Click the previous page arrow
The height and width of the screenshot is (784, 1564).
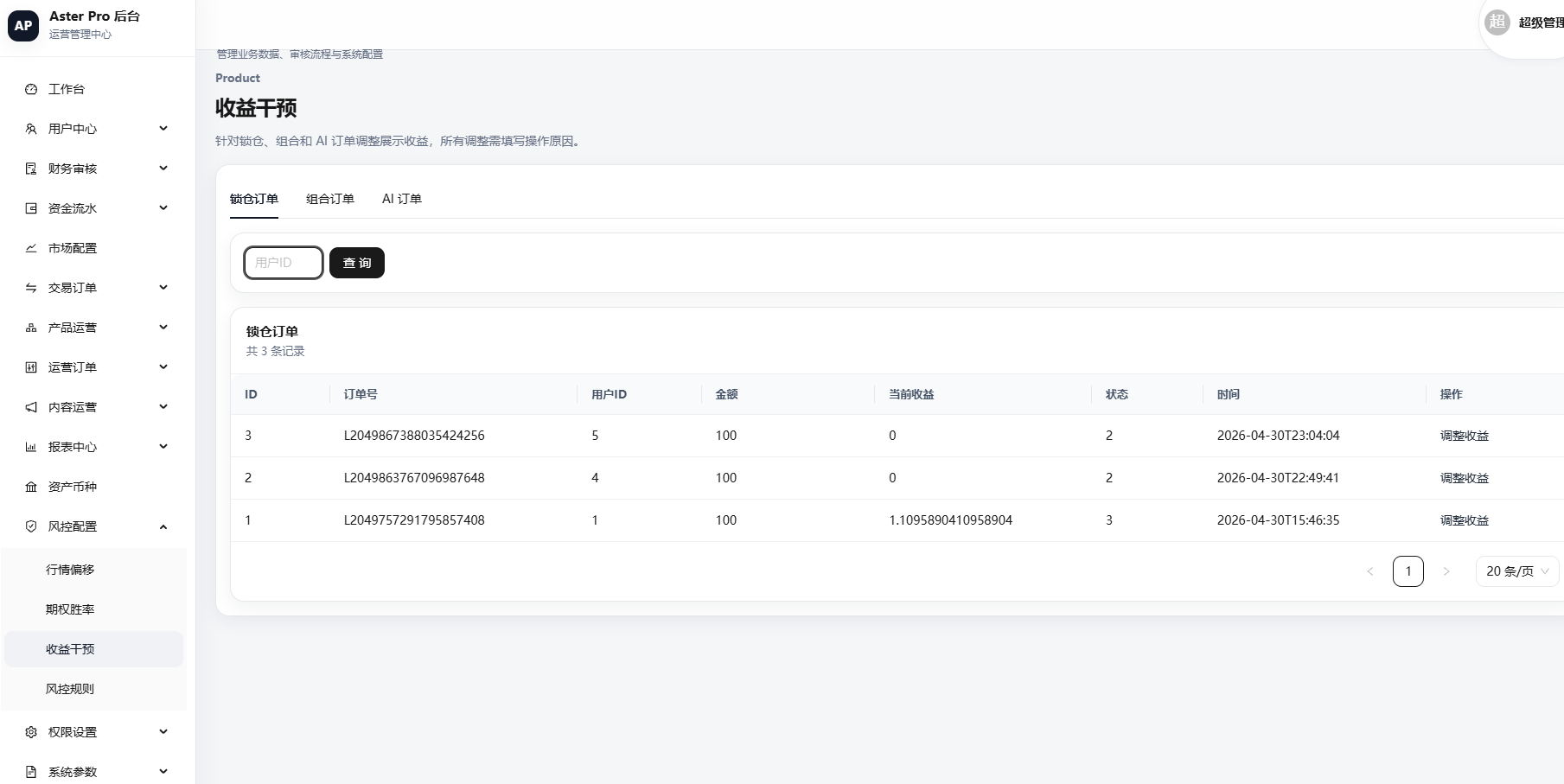click(1370, 571)
